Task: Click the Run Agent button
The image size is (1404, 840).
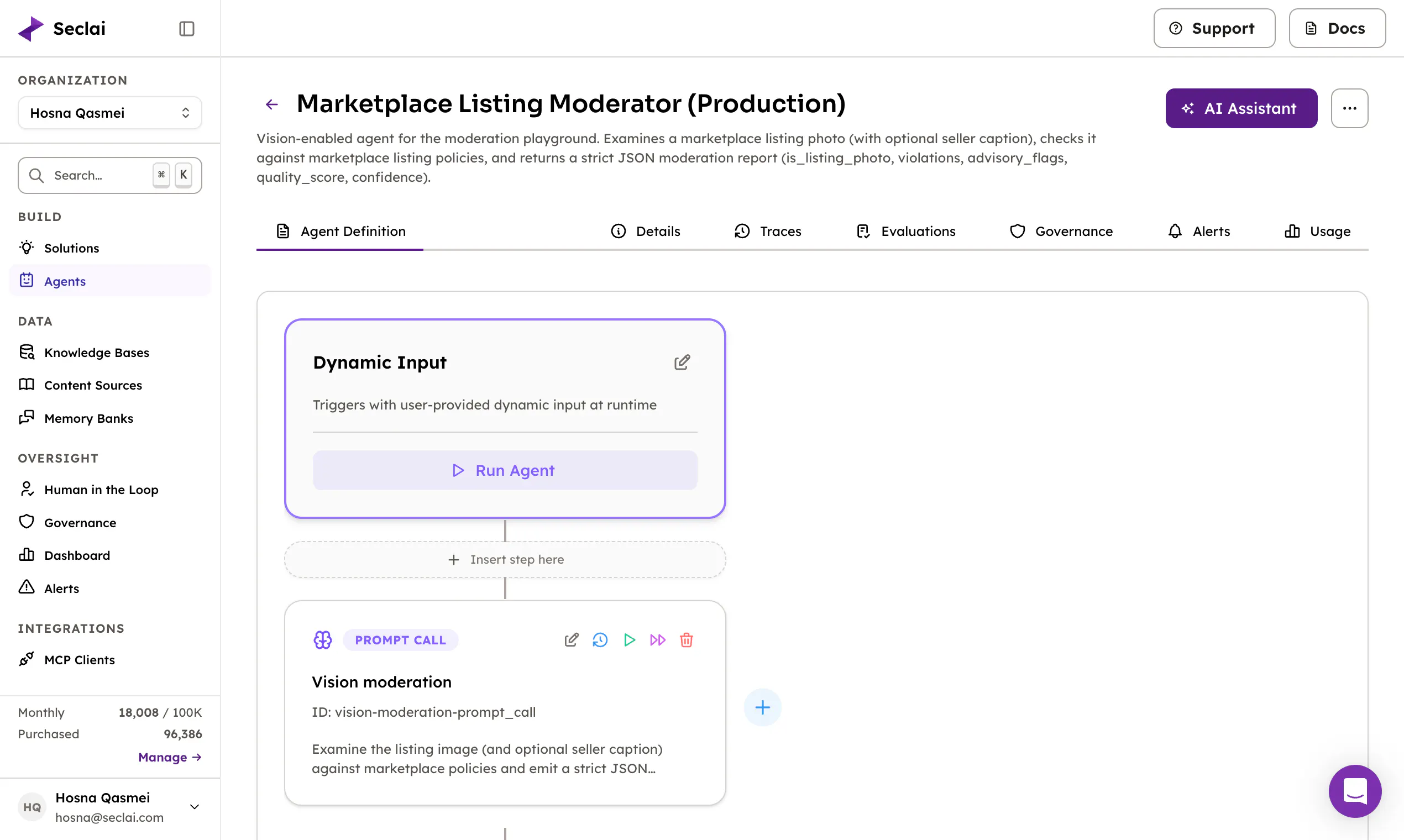Action: (x=505, y=470)
